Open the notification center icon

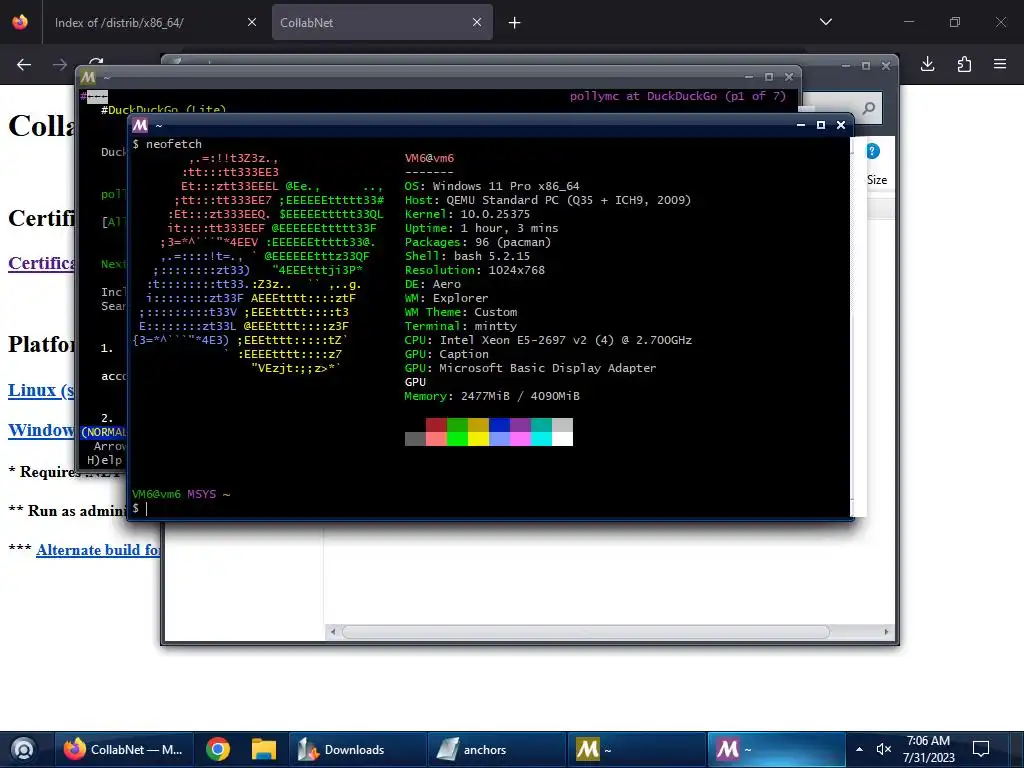[x=981, y=749]
